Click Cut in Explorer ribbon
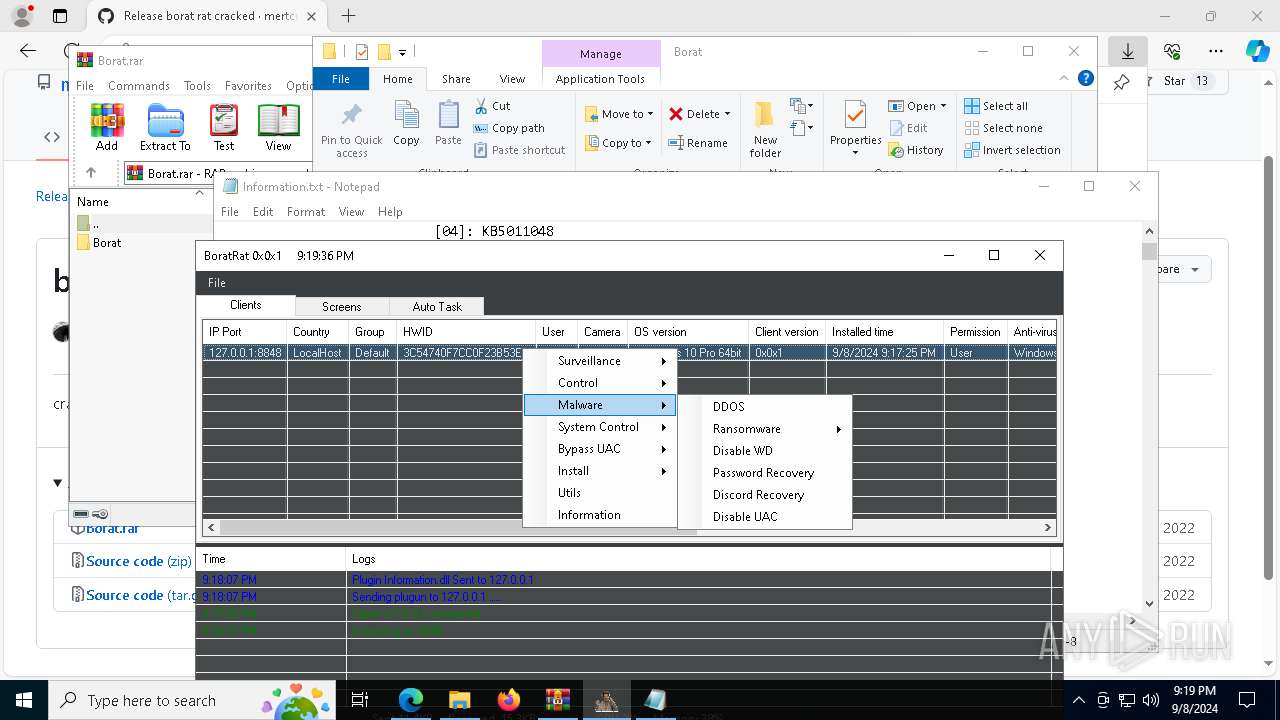This screenshot has height=720, width=1280. point(492,106)
